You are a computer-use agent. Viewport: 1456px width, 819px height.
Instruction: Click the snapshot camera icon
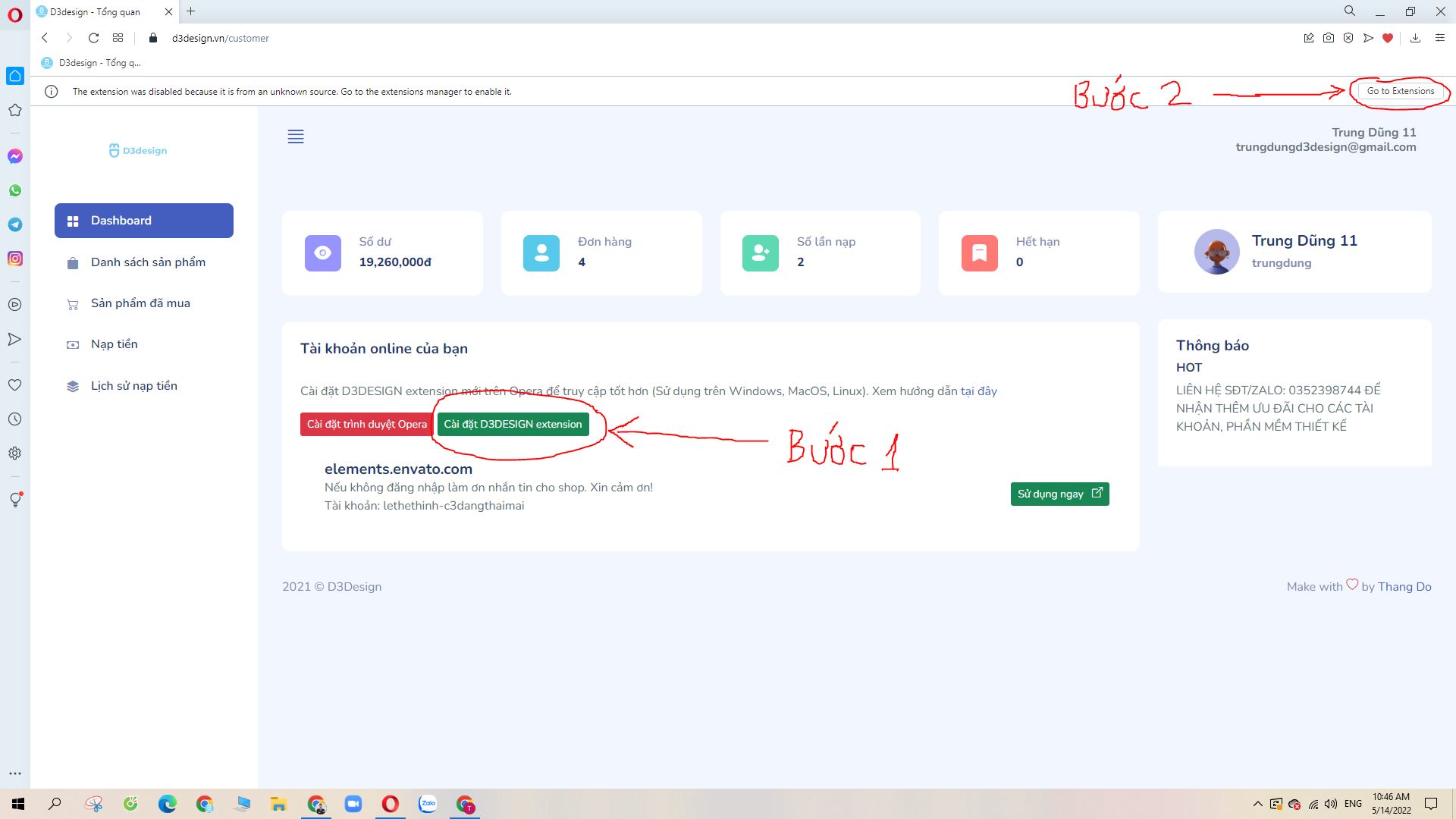(x=1329, y=38)
